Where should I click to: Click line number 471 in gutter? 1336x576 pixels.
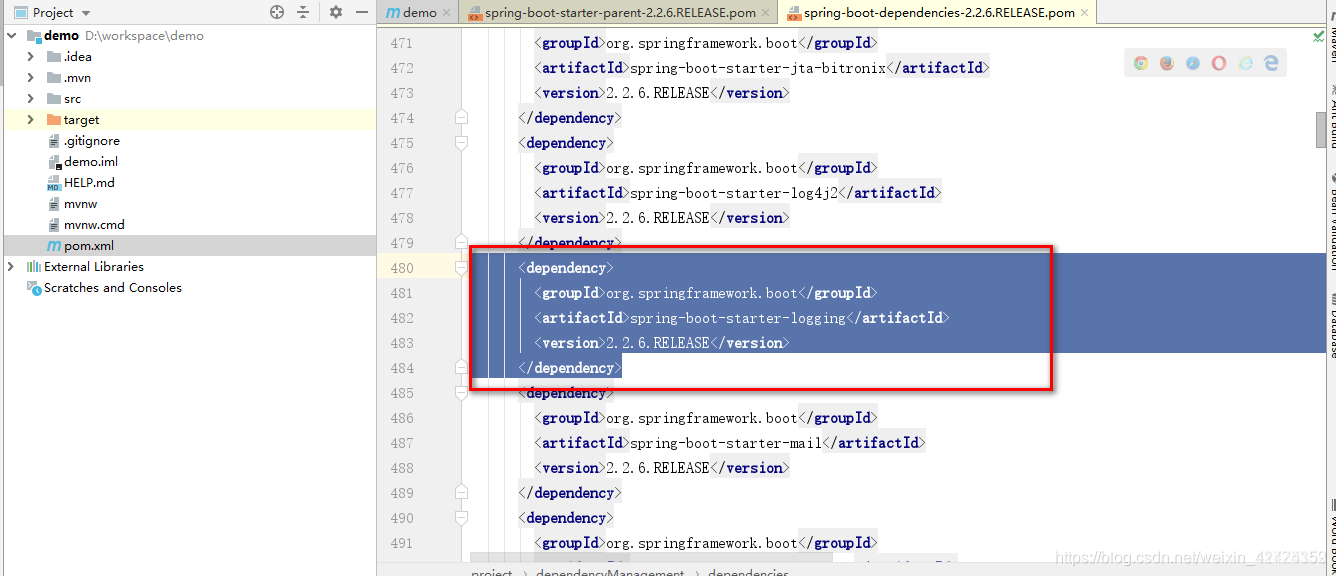tap(401, 43)
